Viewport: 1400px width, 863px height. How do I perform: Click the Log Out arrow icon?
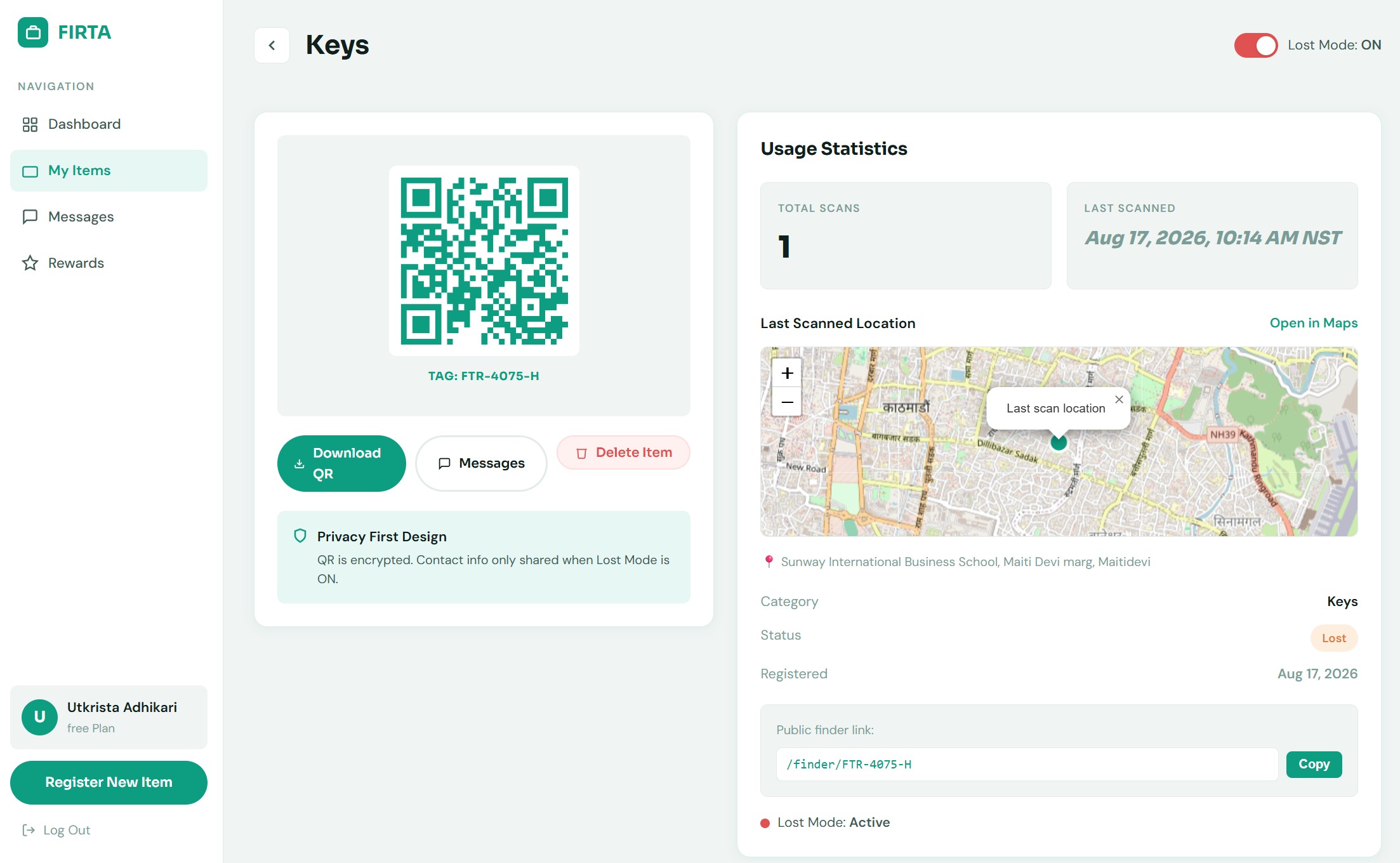coord(29,830)
